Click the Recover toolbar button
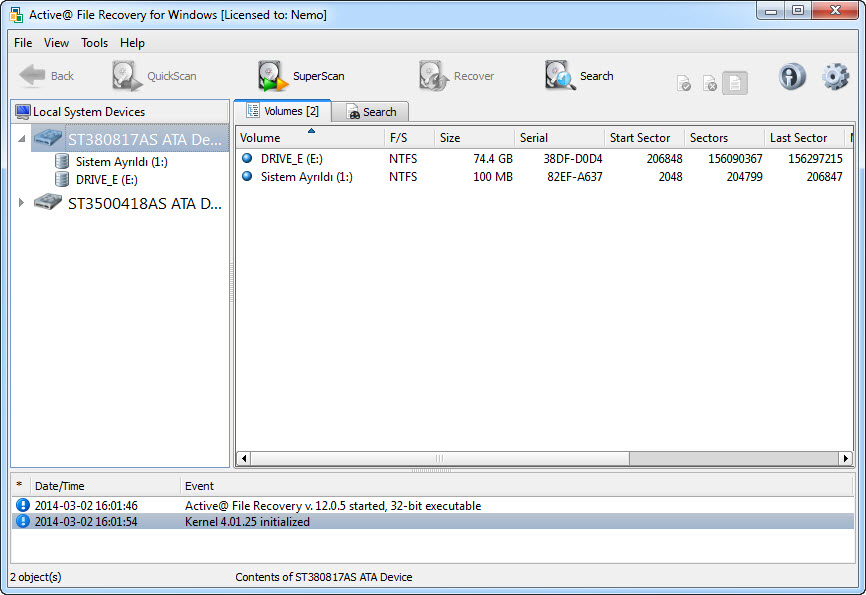Viewport: 866px width, 595px height. click(x=456, y=76)
